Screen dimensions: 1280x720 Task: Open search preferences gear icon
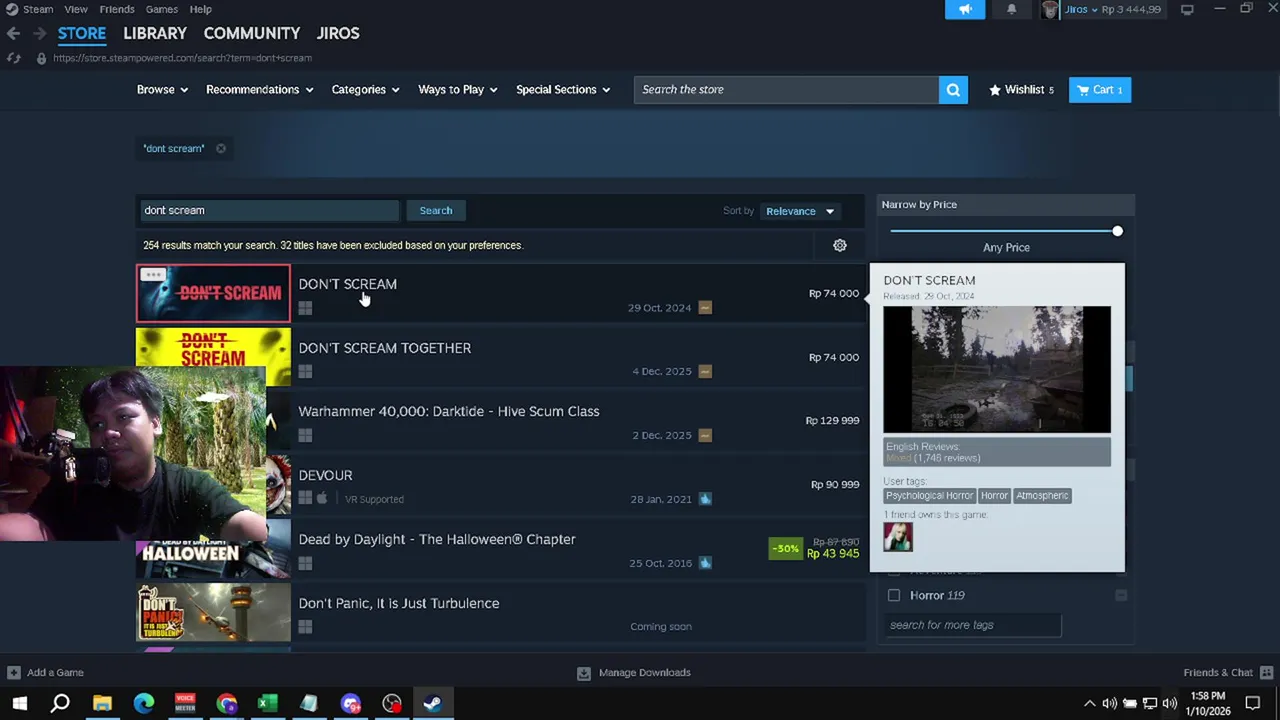(x=840, y=245)
